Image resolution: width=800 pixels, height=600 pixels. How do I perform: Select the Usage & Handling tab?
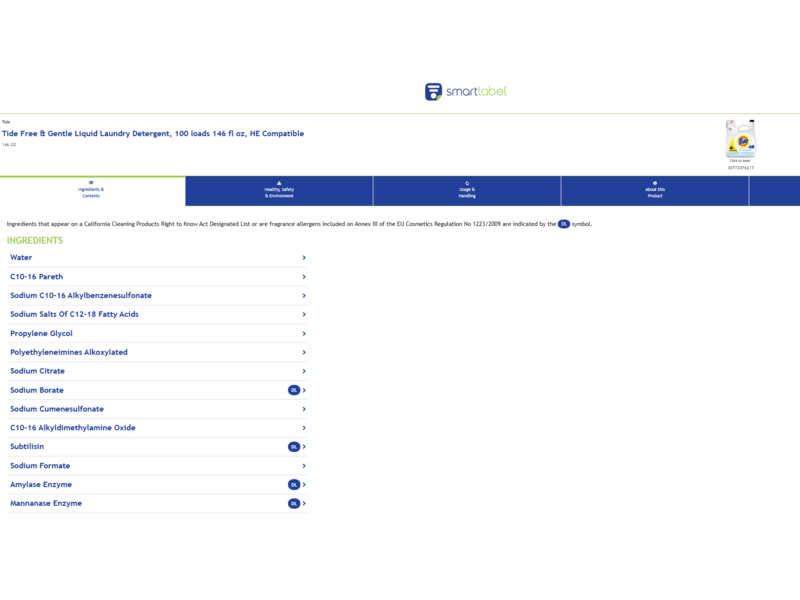(x=467, y=191)
